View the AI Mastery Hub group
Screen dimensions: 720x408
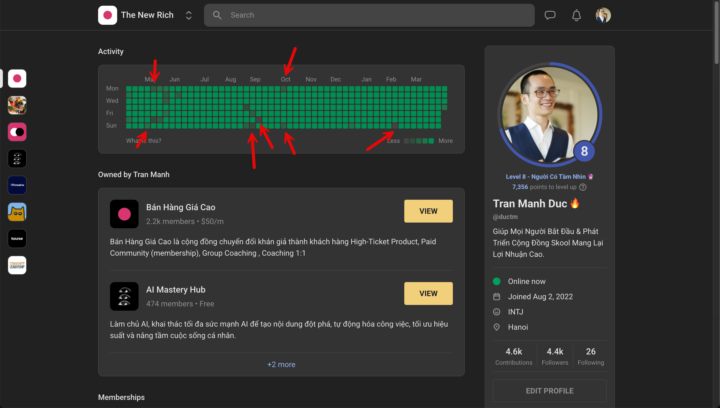pos(428,293)
